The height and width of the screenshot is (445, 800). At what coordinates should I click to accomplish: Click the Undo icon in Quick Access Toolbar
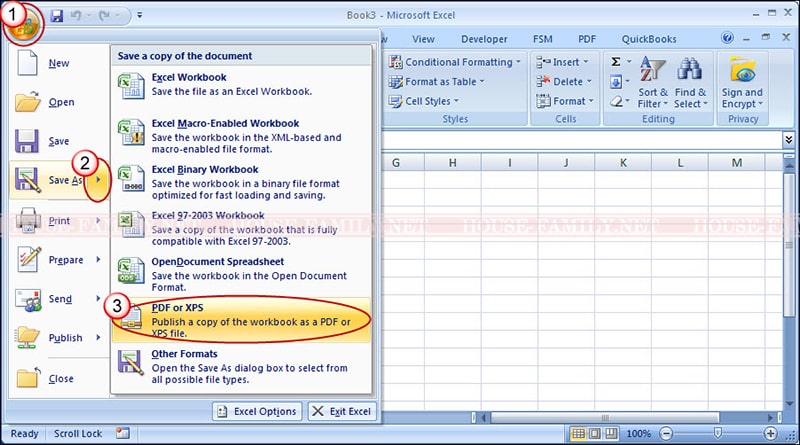click(76, 16)
